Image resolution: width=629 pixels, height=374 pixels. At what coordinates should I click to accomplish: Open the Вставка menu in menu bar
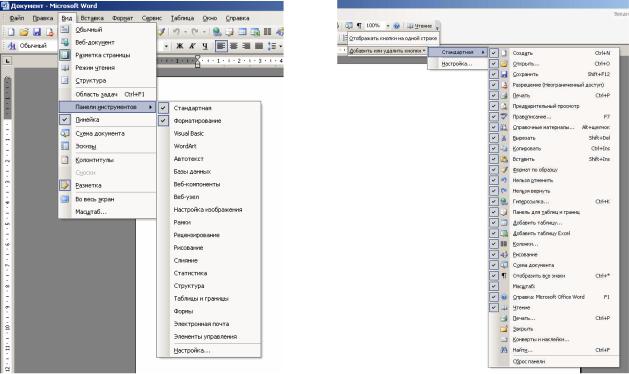(x=92, y=18)
